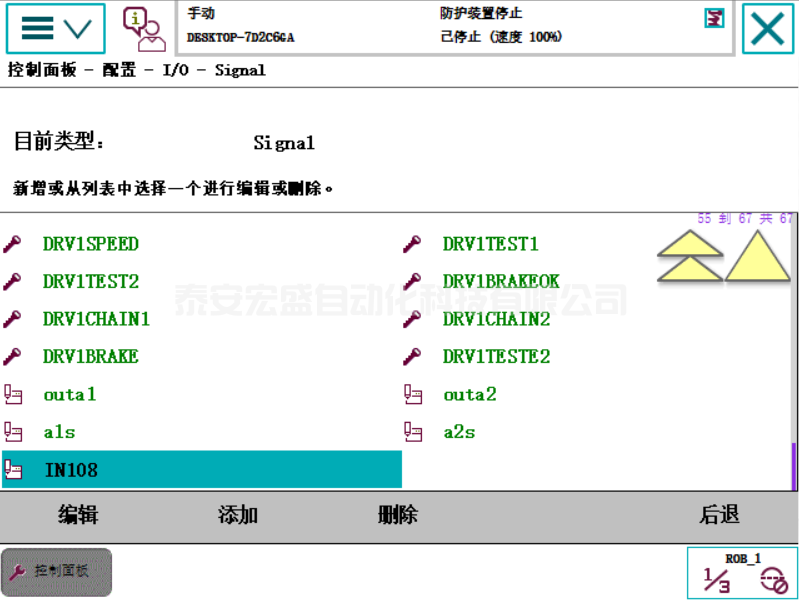This screenshot has height=600, width=799.
Task: Click the 编辑 (Edit) button
Action: [x=78, y=515]
